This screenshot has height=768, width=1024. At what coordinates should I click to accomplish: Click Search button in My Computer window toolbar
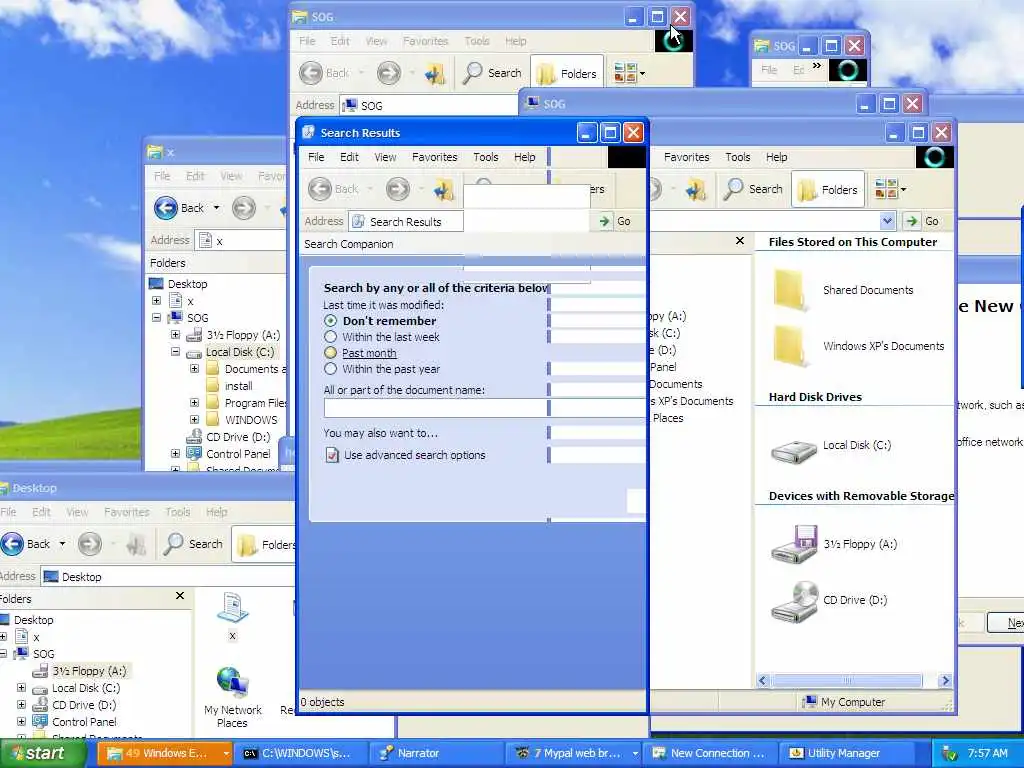click(753, 189)
